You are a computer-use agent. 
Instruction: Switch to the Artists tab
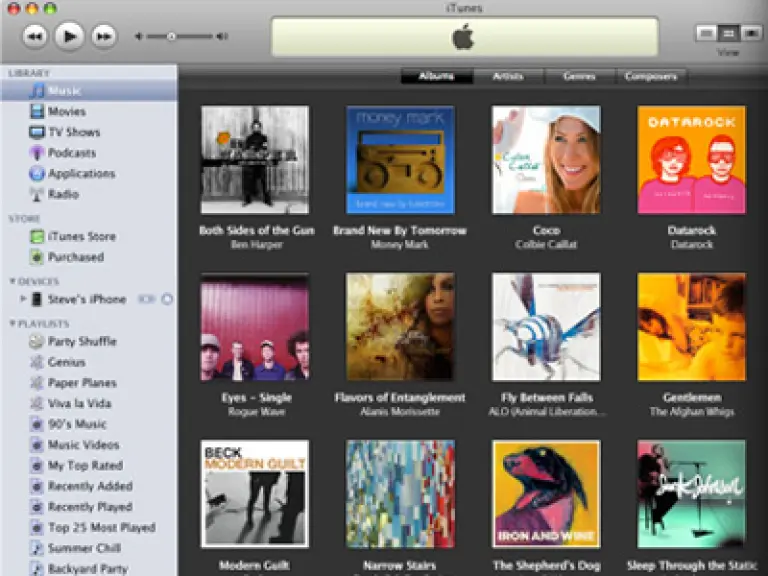[507, 76]
